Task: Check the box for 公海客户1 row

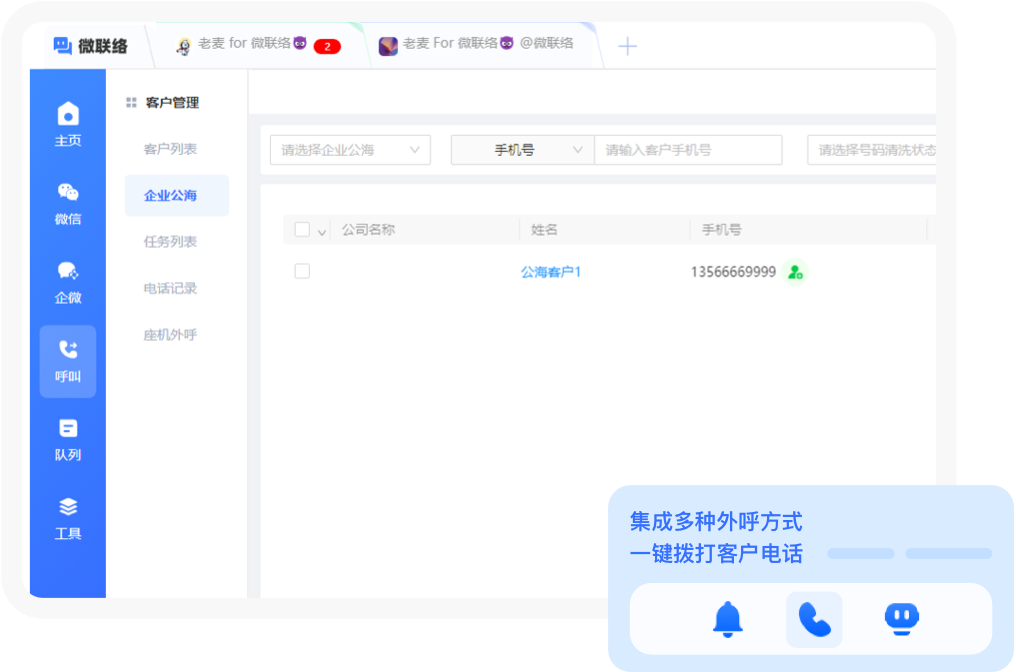Action: [302, 271]
